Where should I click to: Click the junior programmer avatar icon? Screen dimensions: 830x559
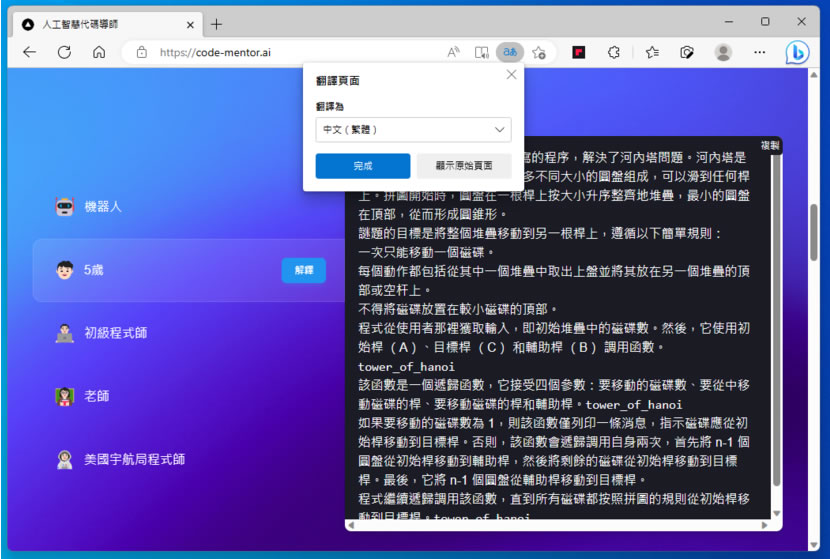pyautogui.click(x=65, y=333)
